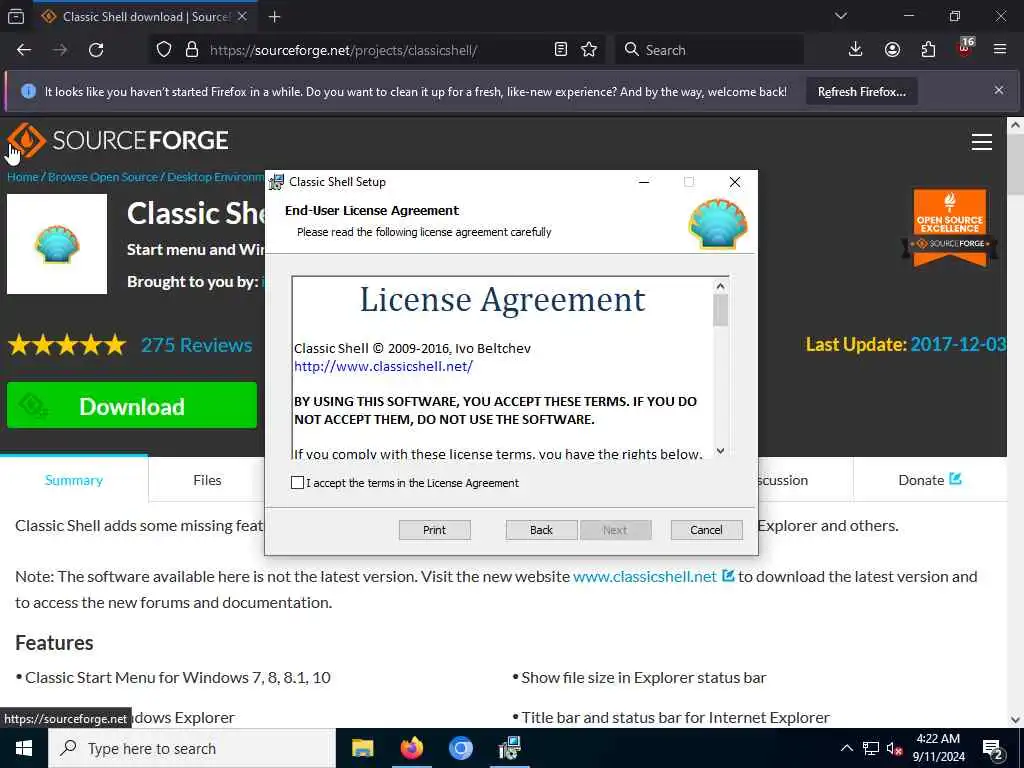Open Firefox tracking protection shield icon
Image resolution: width=1024 pixels, height=768 pixels.
coord(164,50)
